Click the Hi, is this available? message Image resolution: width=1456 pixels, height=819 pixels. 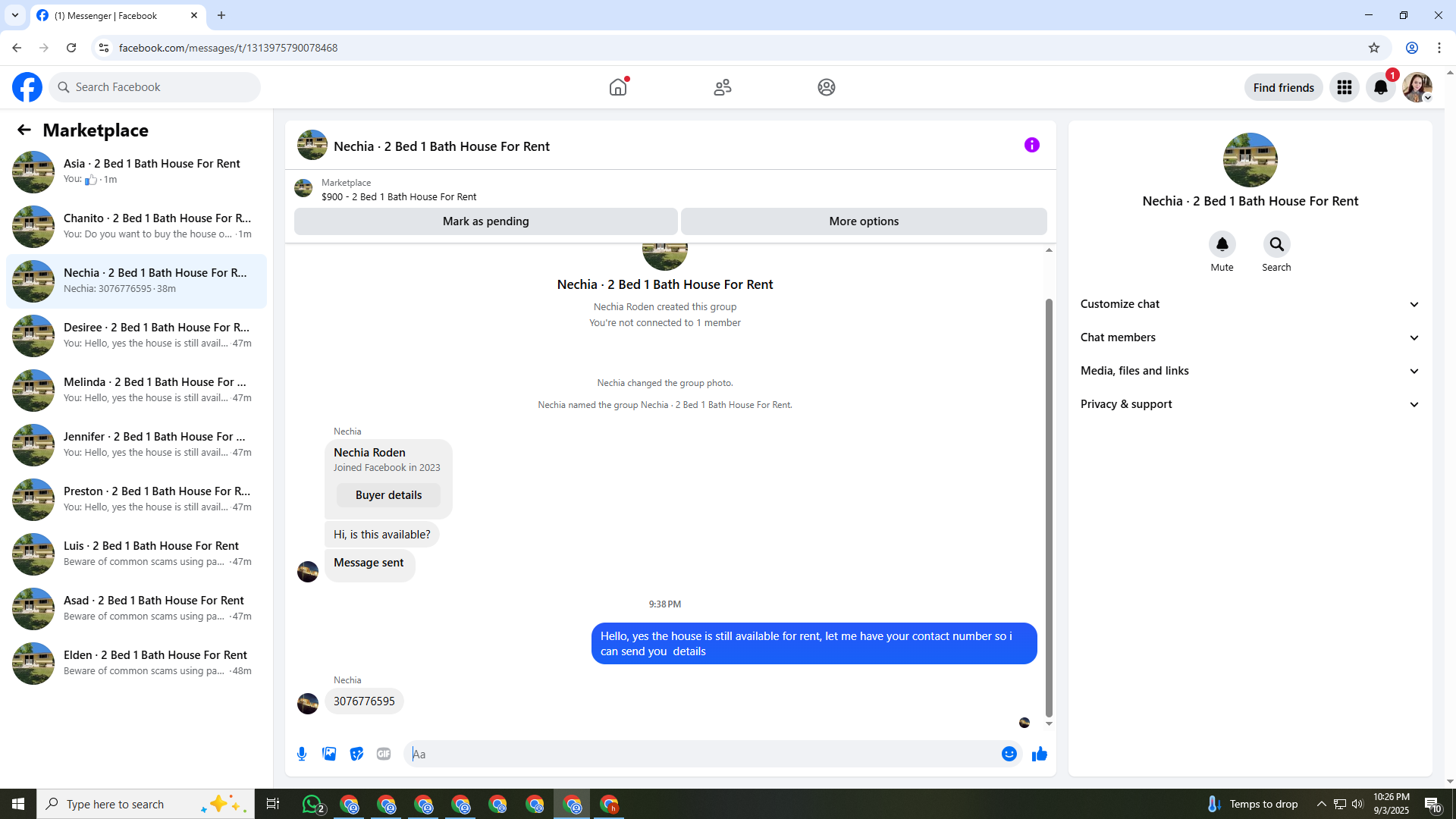click(x=382, y=535)
